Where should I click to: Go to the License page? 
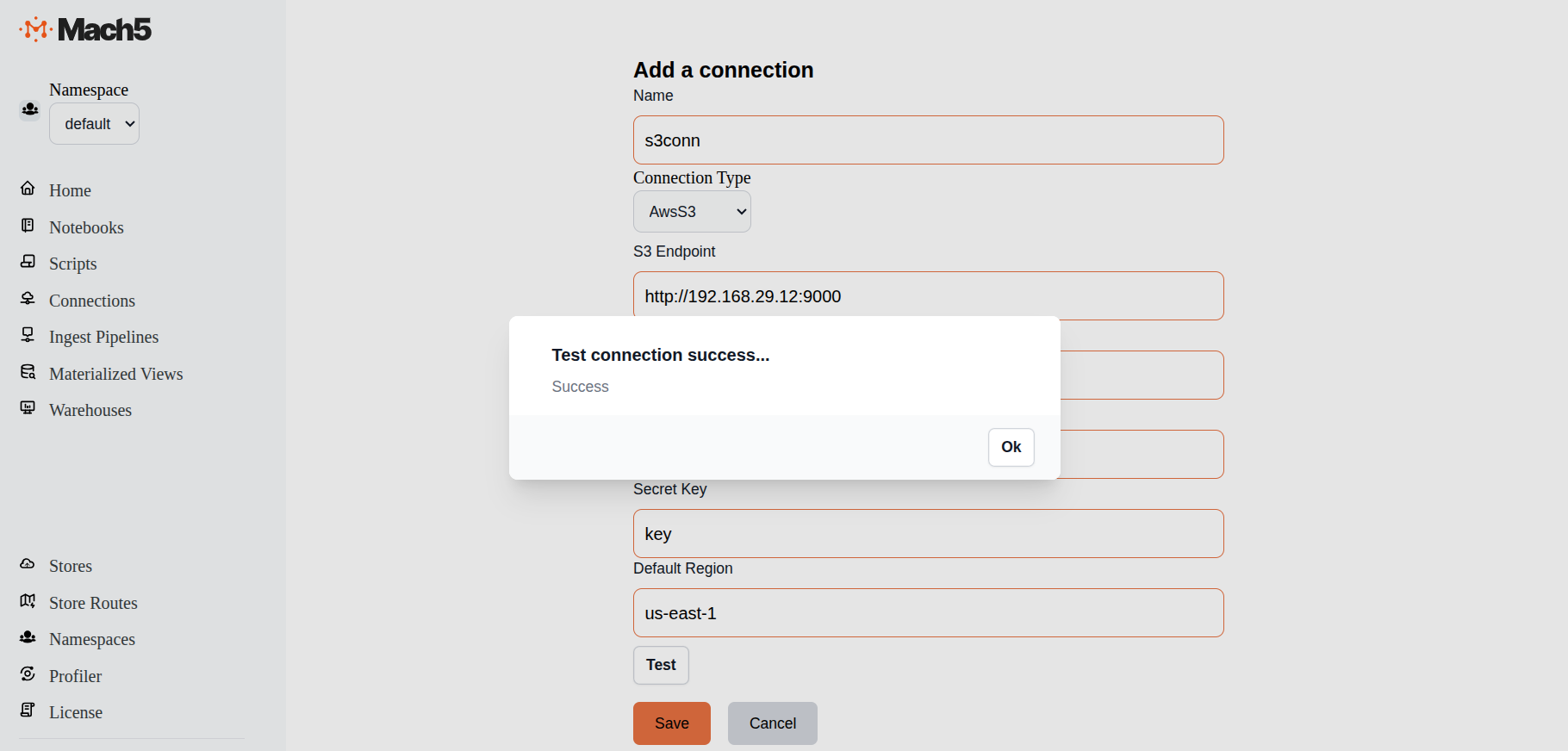coord(76,712)
